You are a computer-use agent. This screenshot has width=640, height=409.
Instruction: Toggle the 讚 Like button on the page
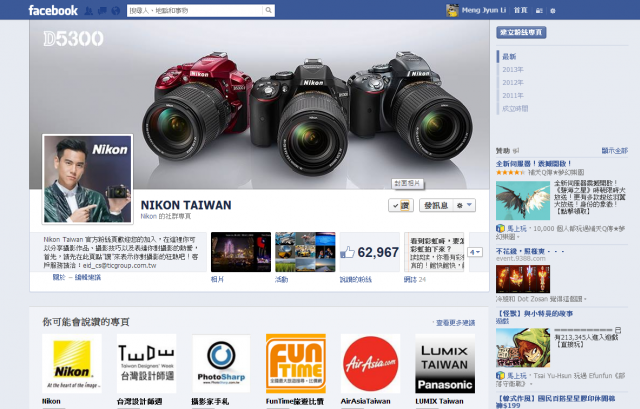[x=401, y=205]
